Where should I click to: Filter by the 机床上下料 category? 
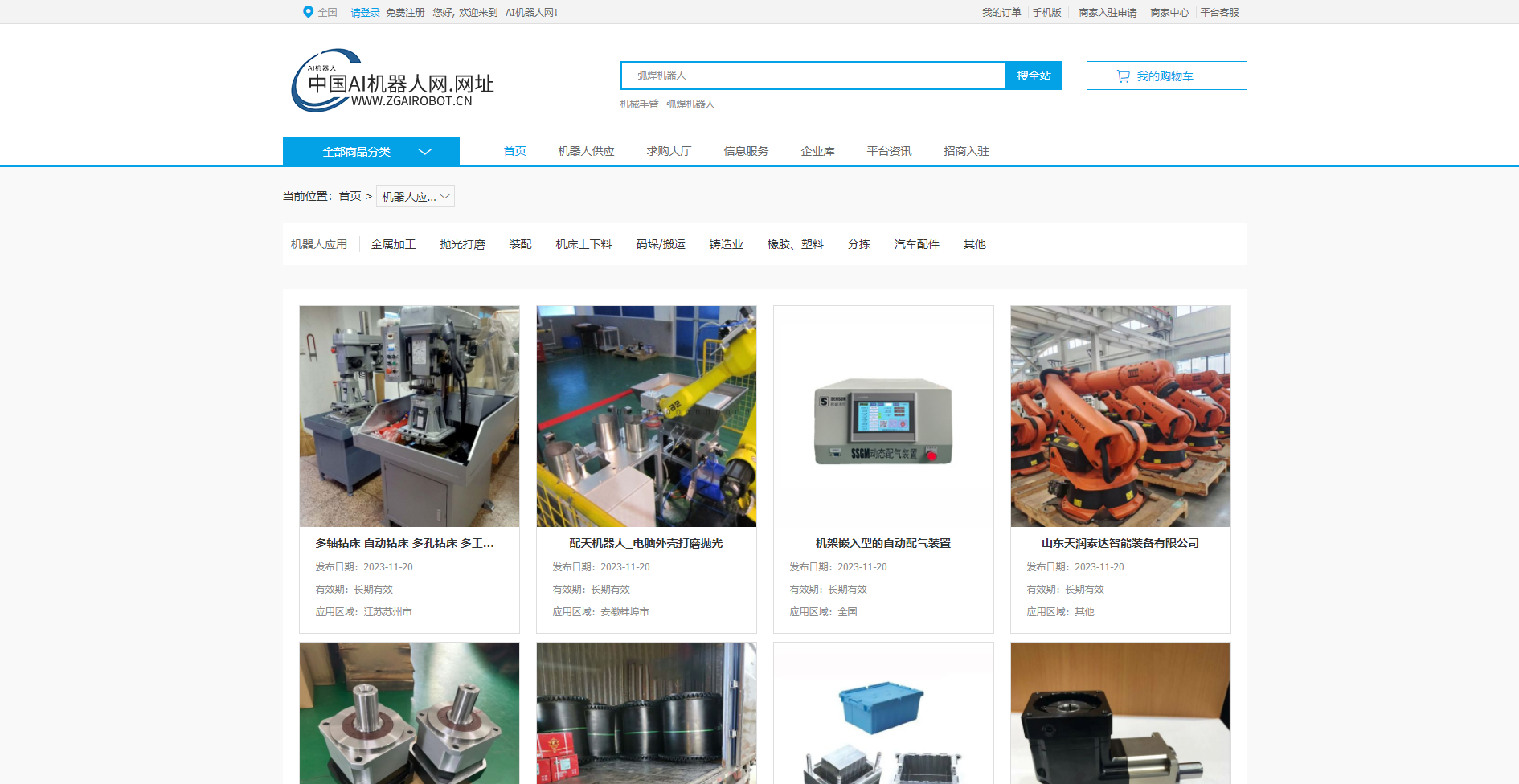[x=584, y=244]
